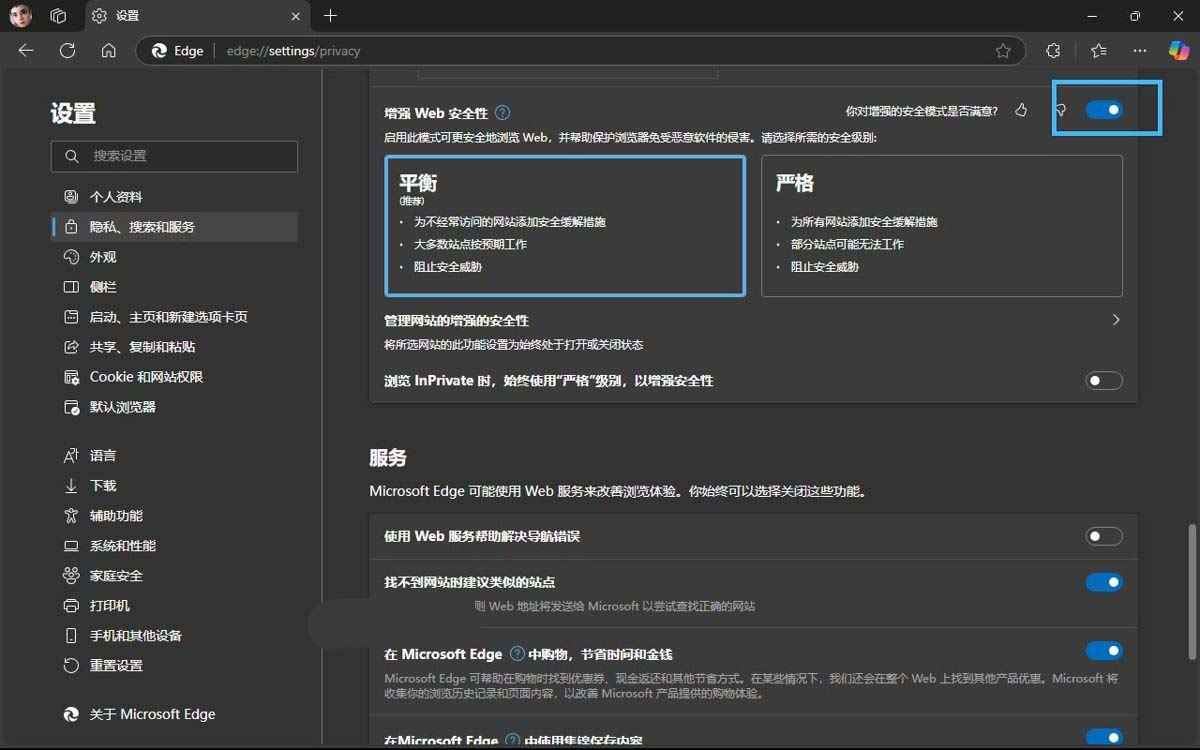
Task: Open 隐私、搜索和服务 settings section
Action: [x=175, y=227]
